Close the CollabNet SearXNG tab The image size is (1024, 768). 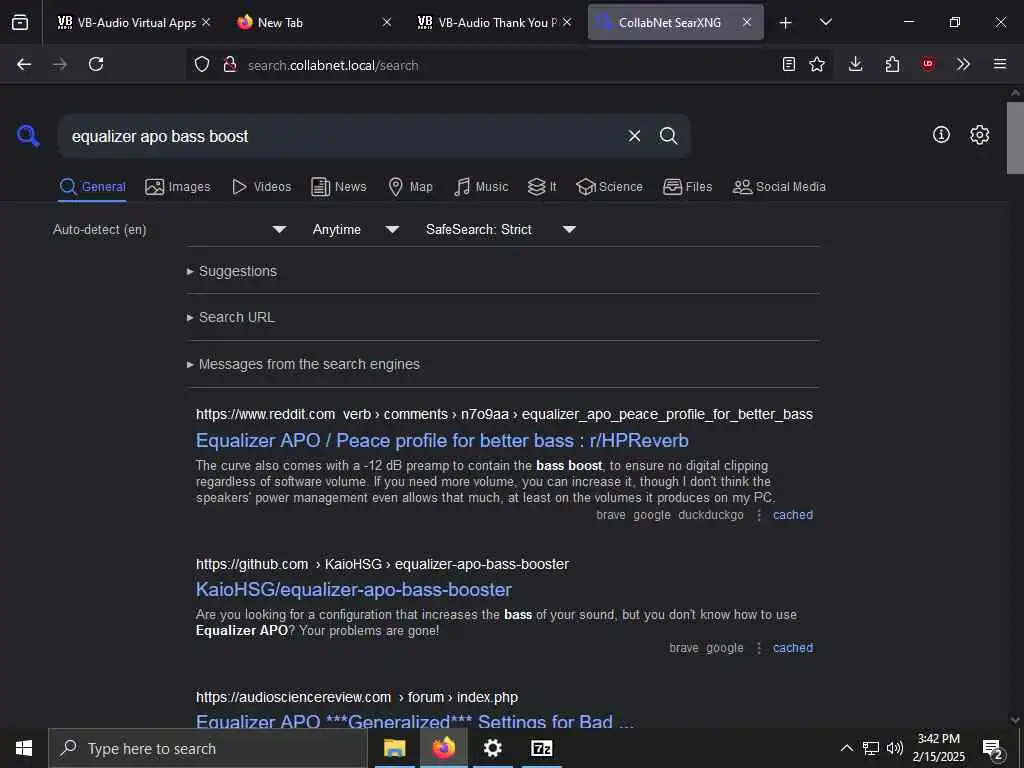coord(746,22)
